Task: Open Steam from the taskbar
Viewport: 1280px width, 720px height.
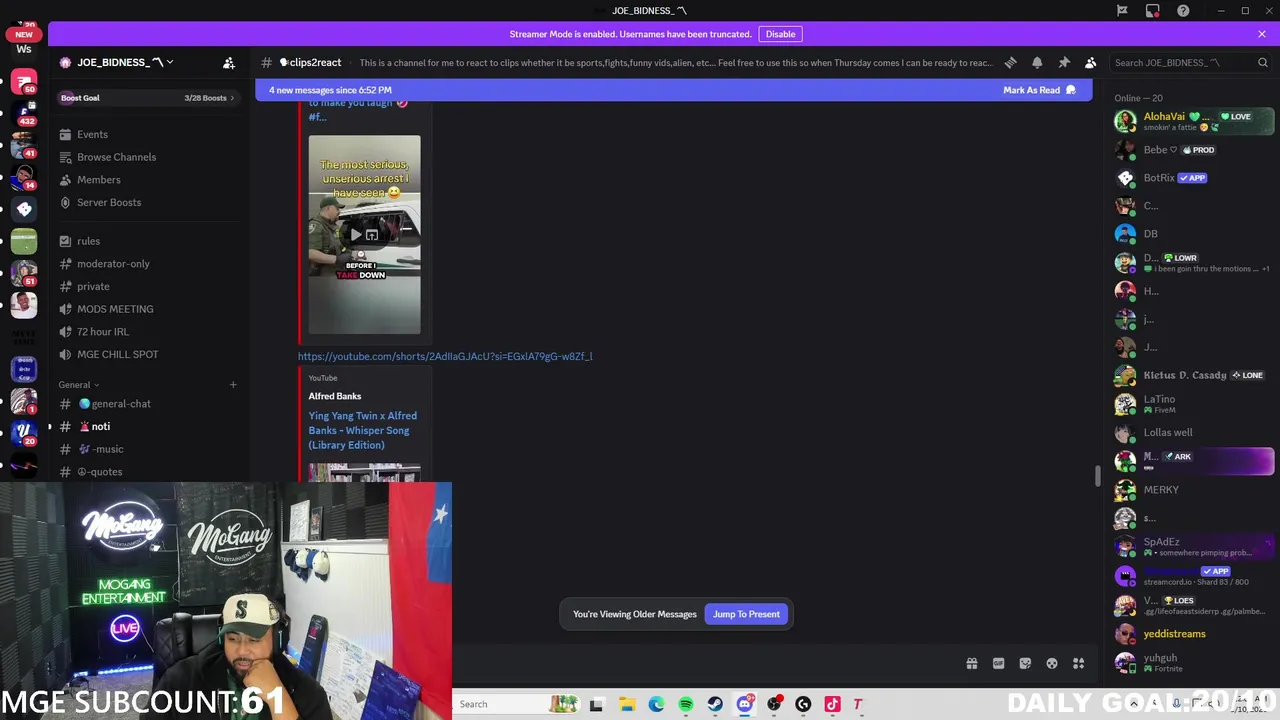Action: (715, 704)
